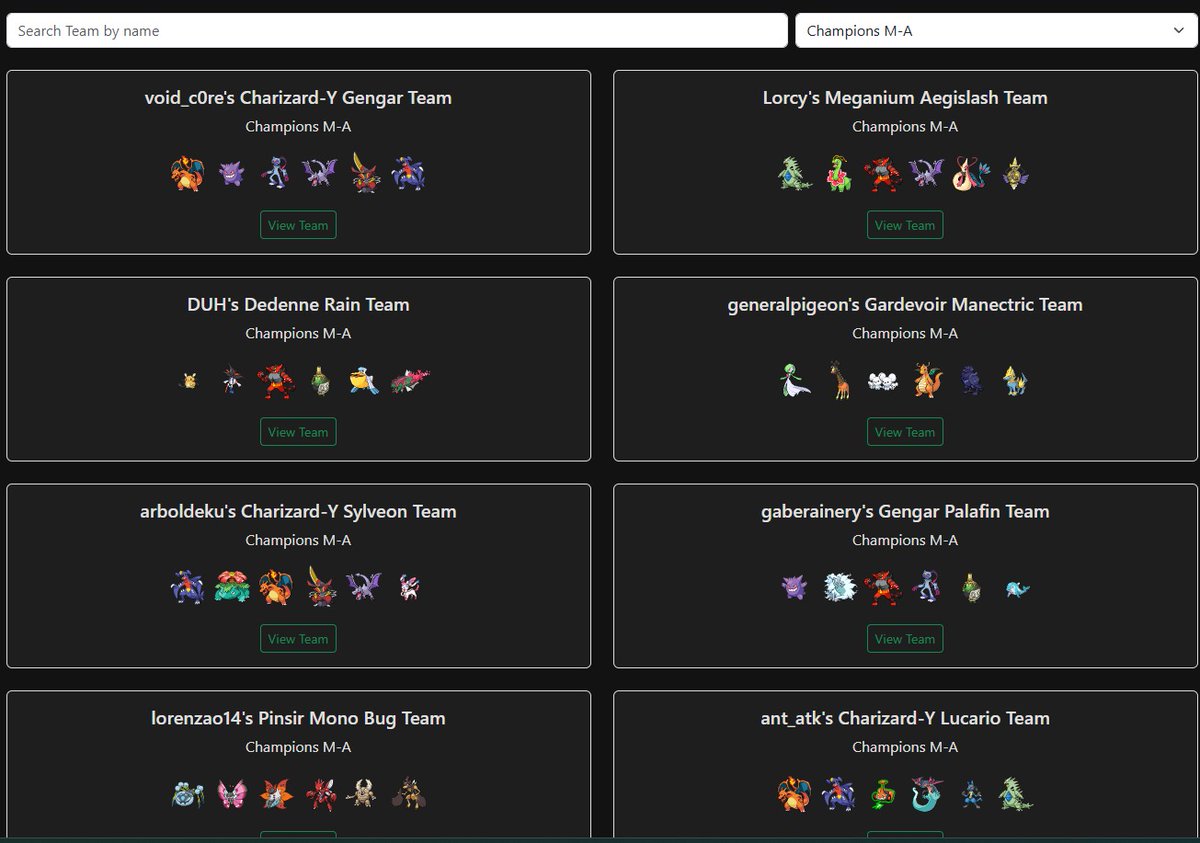Select Pelipper sprite in DUH's Rain team

365,380
